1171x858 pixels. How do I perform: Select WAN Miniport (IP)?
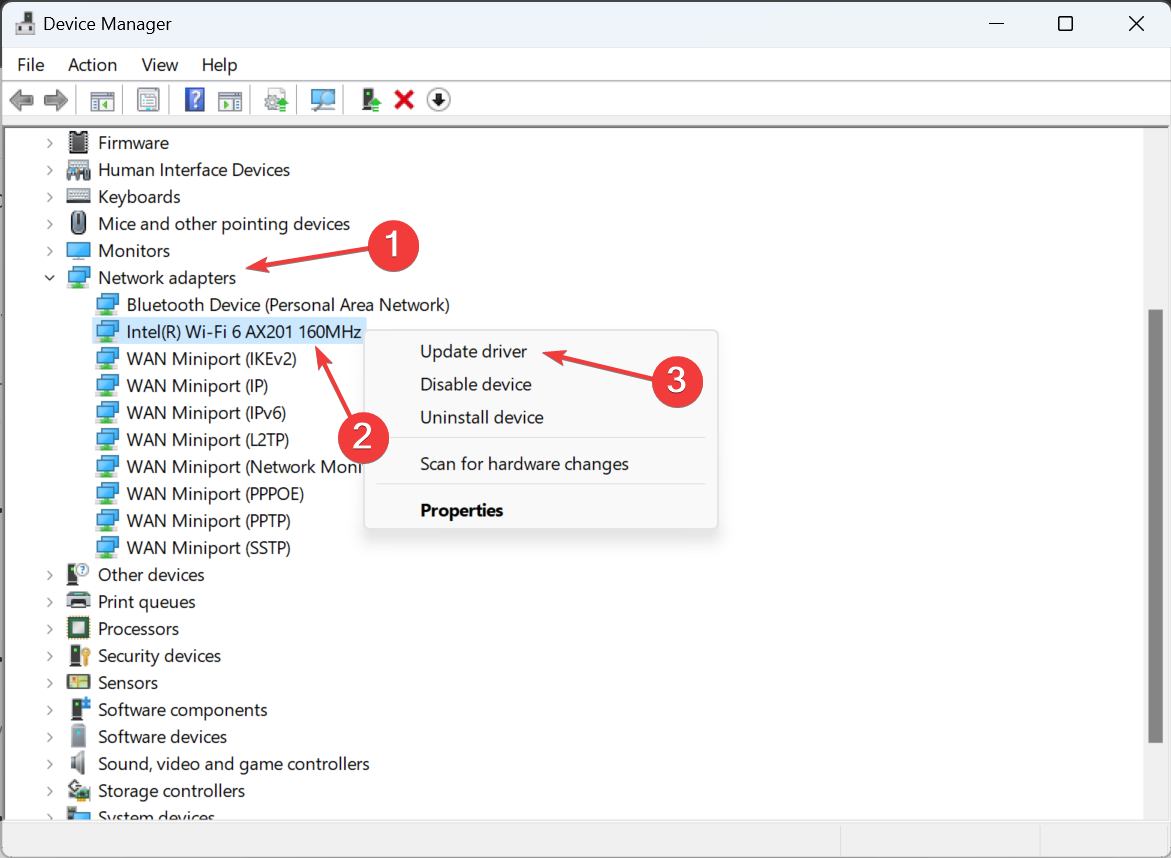197,385
